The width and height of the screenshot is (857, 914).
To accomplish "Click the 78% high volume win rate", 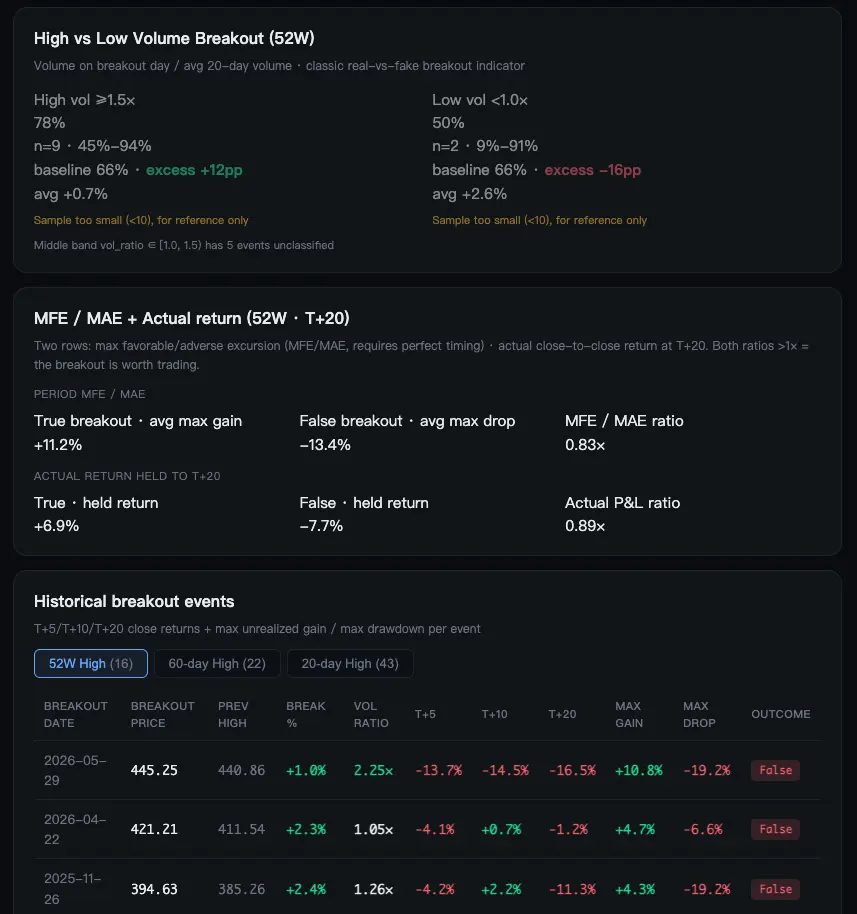I will pyautogui.click(x=50, y=123).
